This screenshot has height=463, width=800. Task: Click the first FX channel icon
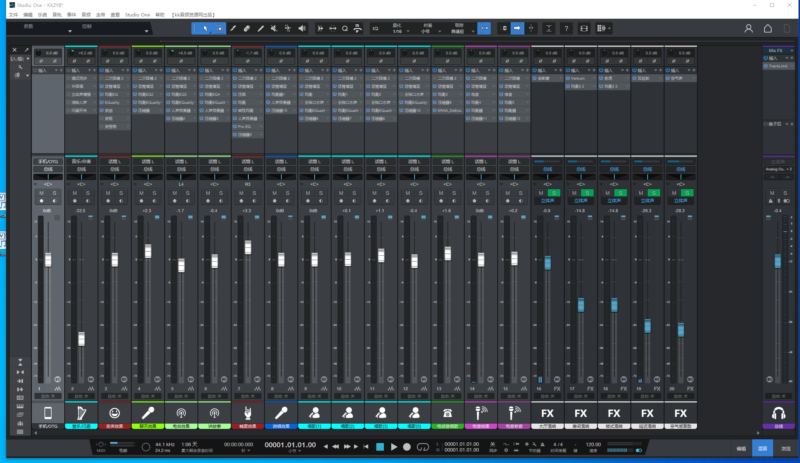point(547,412)
